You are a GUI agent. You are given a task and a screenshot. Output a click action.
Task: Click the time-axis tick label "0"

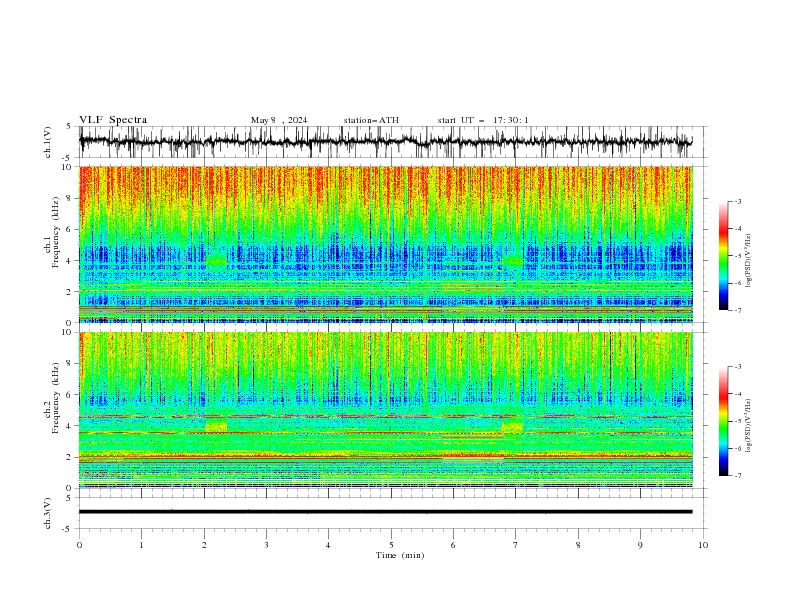[79, 545]
